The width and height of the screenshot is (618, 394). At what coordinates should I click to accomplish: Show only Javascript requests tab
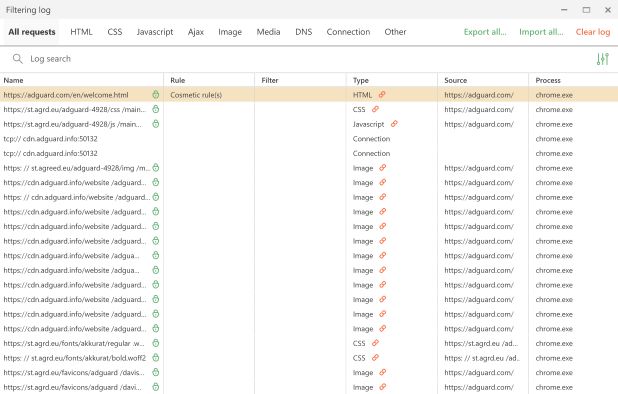[x=155, y=32]
